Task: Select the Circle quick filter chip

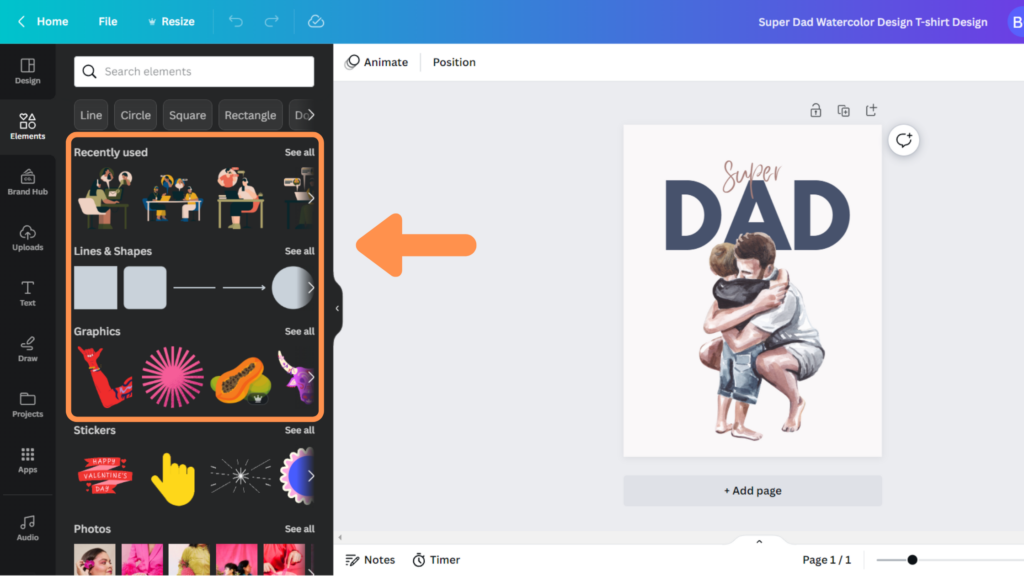Action: tap(135, 115)
